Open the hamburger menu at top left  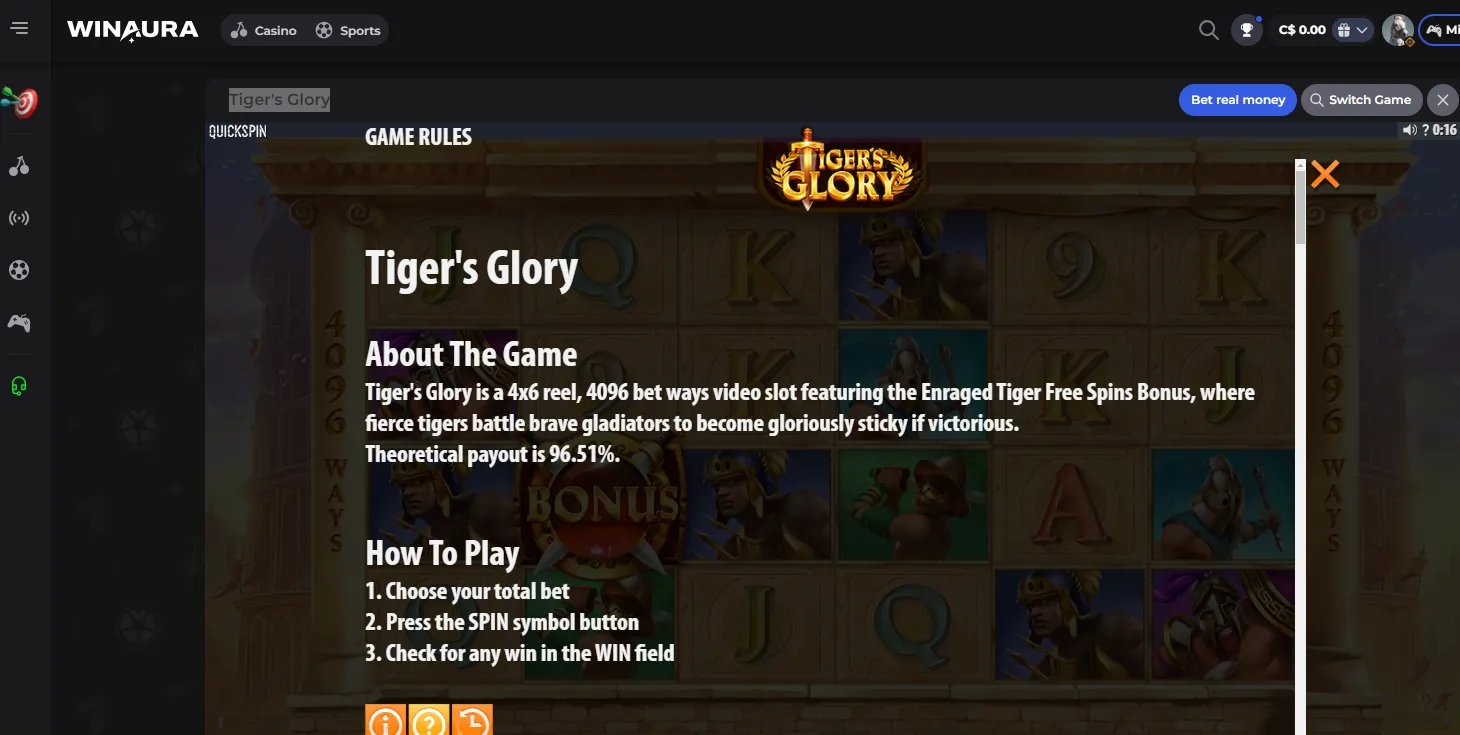(19, 29)
